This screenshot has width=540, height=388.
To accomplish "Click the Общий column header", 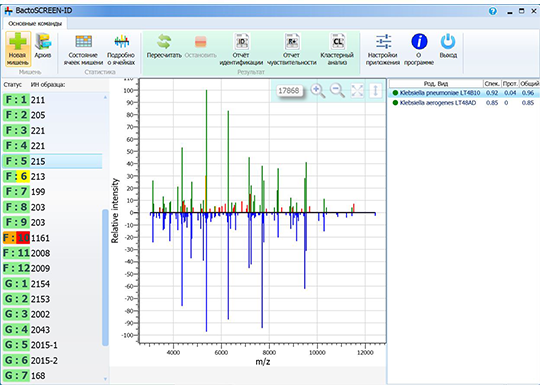I will [529, 83].
